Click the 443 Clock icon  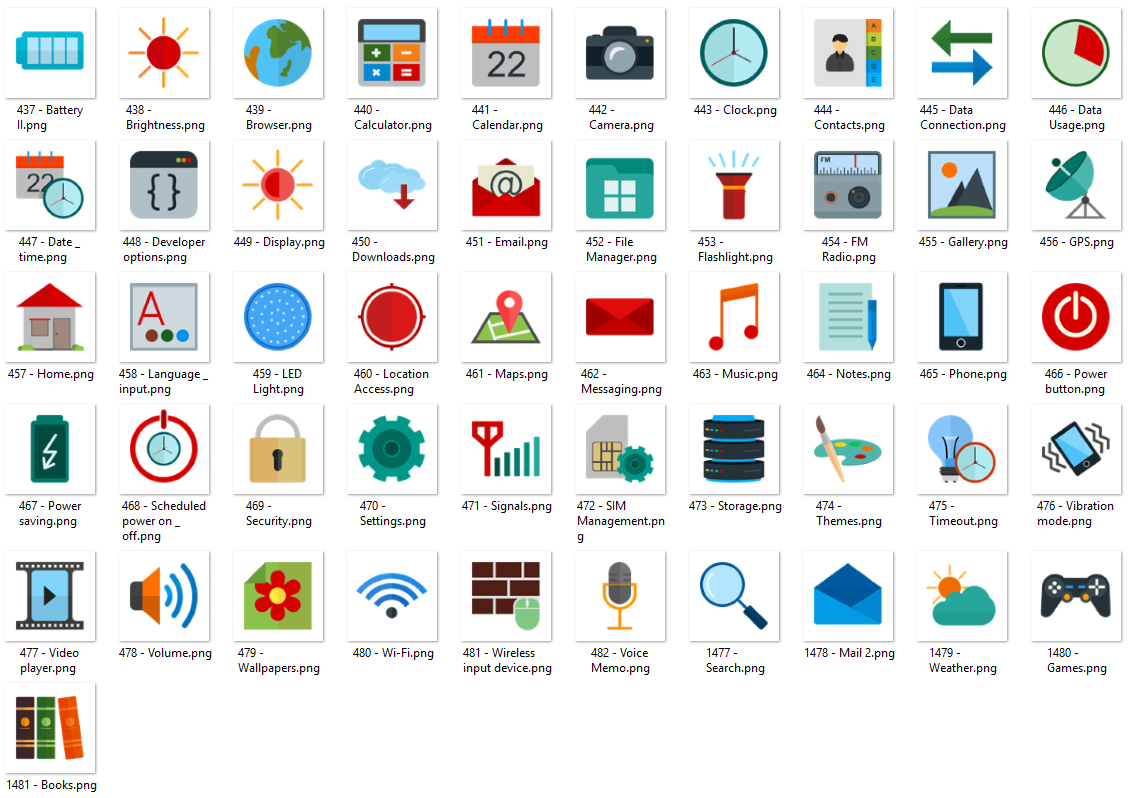[734, 52]
